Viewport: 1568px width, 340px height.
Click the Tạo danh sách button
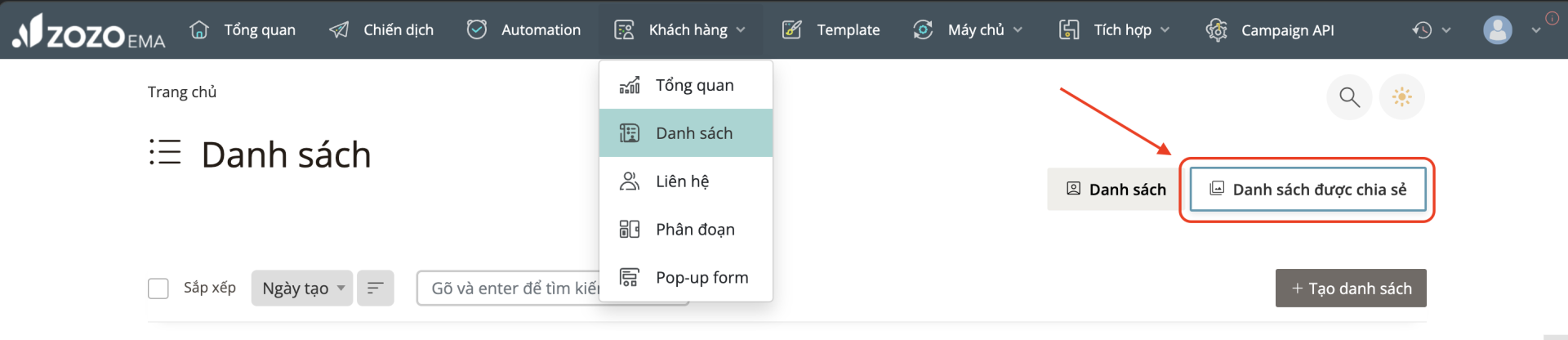click(x=1351, y=289)
